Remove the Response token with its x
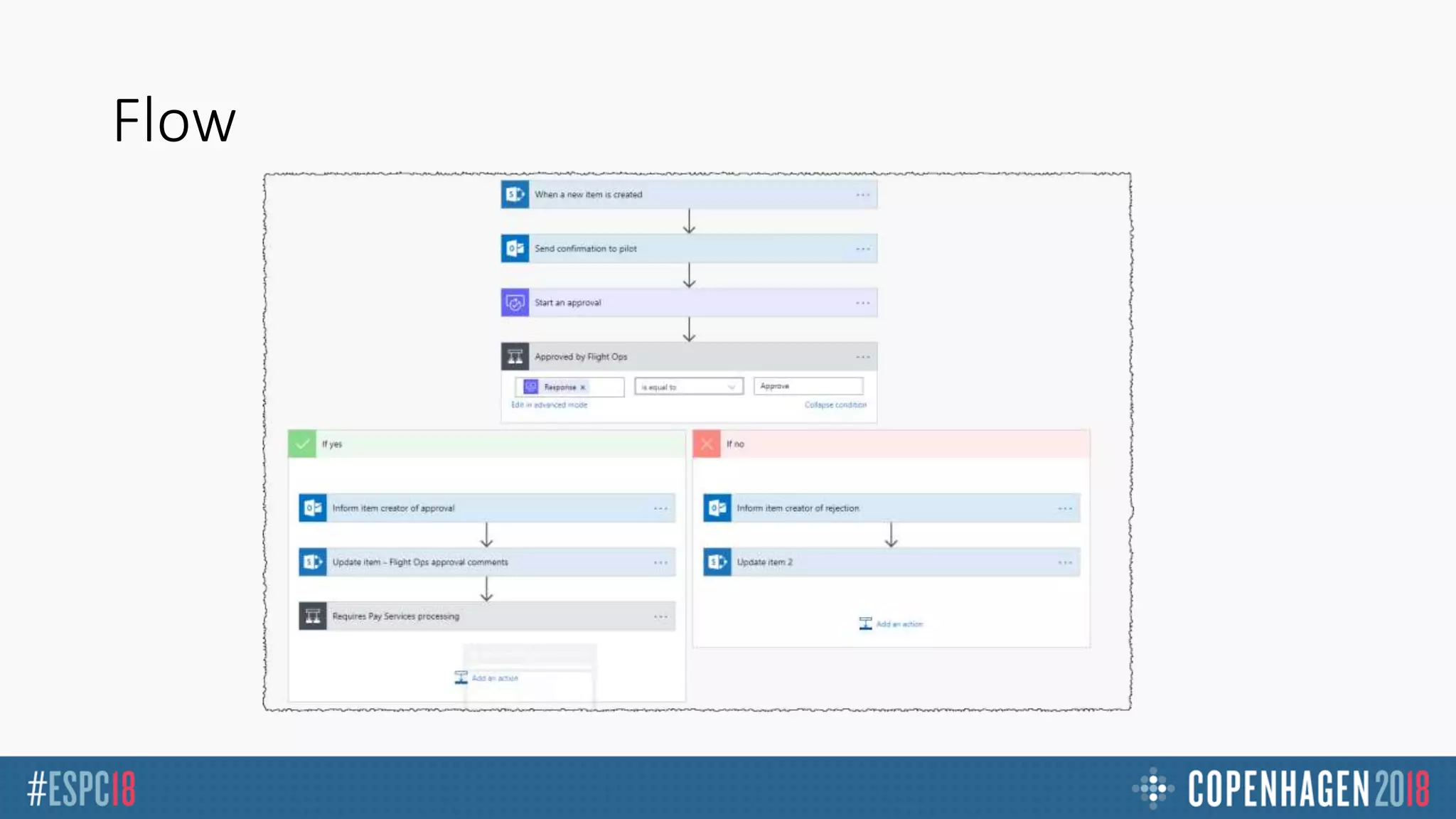Viewport: 1456px width, 819px height. coord(583,387)
